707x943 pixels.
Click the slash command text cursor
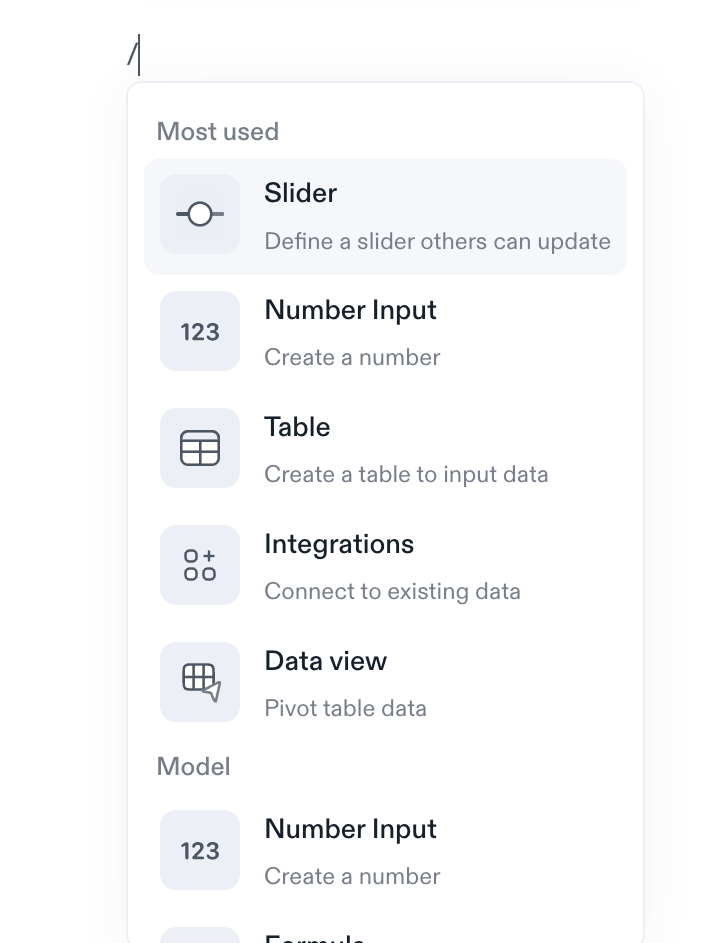[x=133, y=55]
